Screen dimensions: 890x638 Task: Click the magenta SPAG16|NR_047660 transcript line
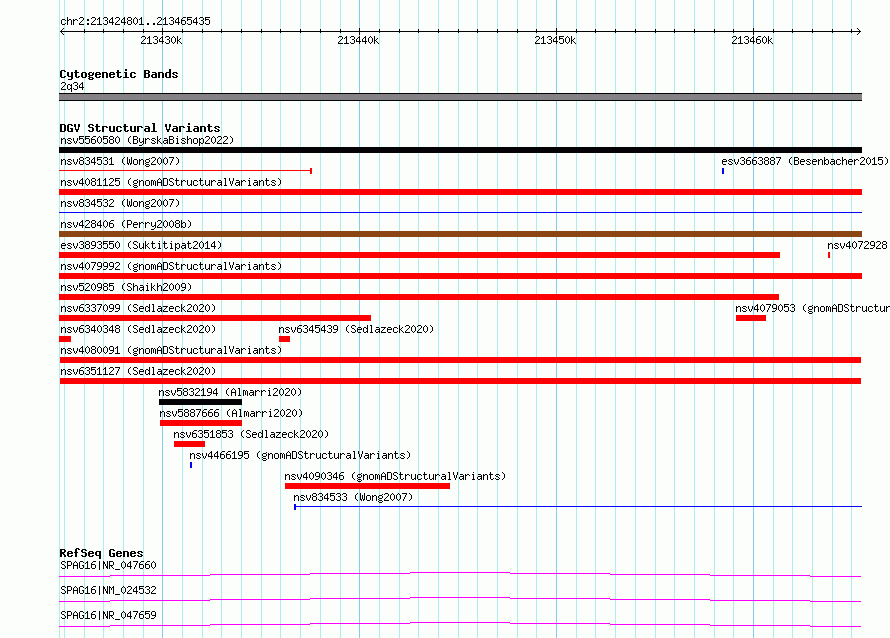(x=460, y=574)
